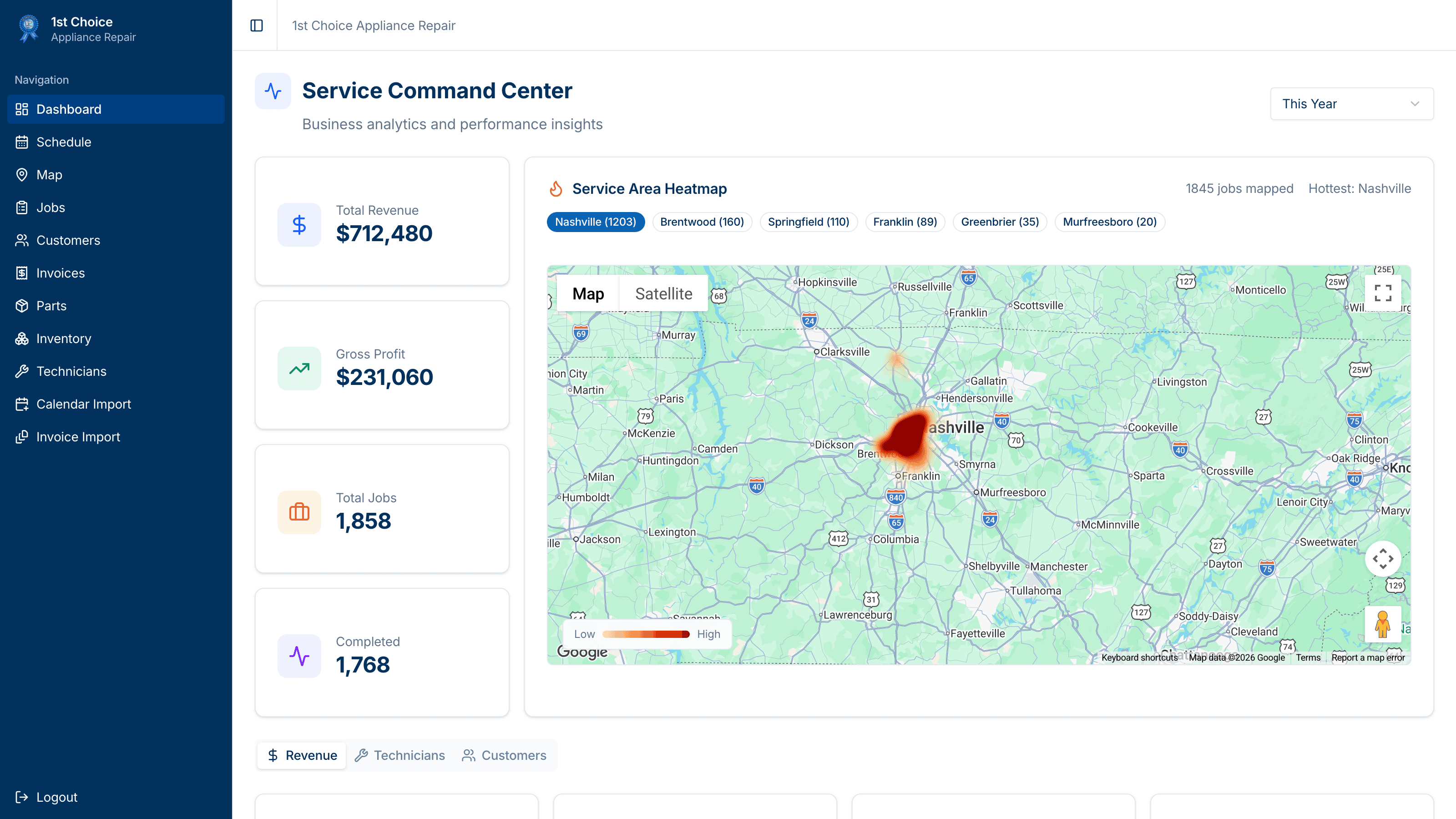Click the Logout arrow icon

pyautogui.click(x=21, y=797)
